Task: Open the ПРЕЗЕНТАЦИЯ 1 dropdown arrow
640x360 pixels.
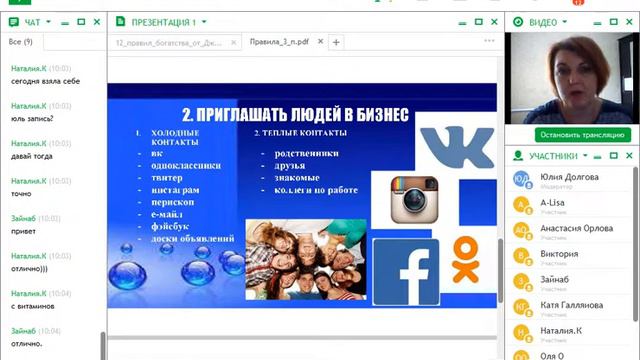Action: click(204, 22)
